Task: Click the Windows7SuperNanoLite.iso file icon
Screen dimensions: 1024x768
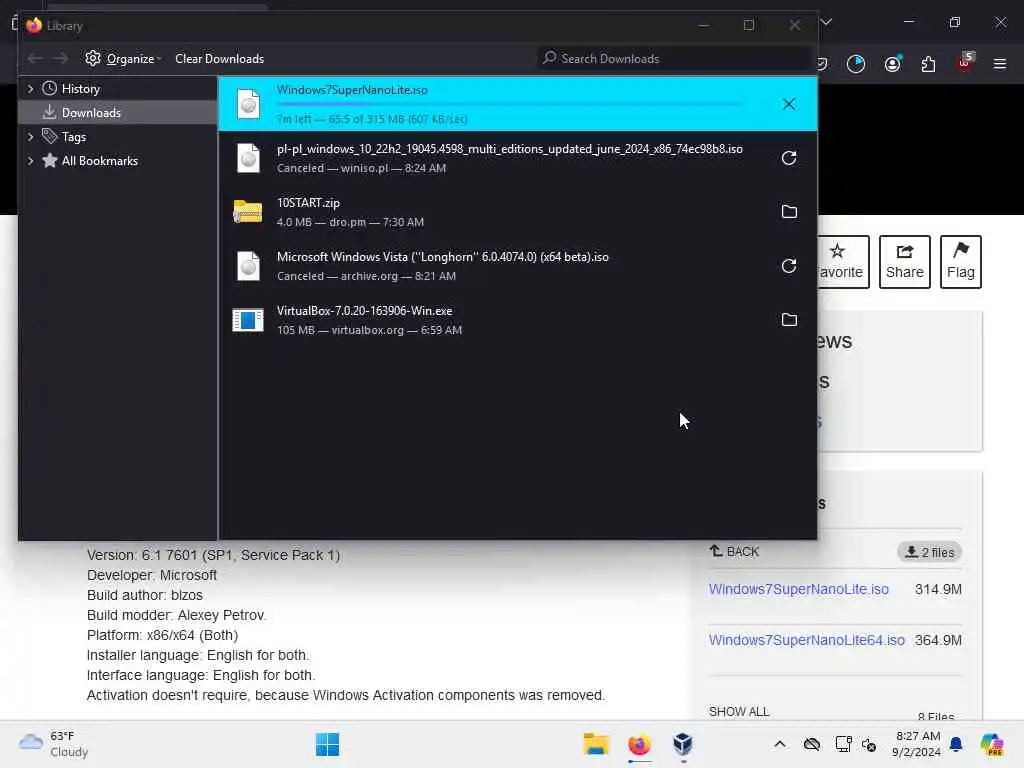Action: pyautogui.click(x=248, y=104)
